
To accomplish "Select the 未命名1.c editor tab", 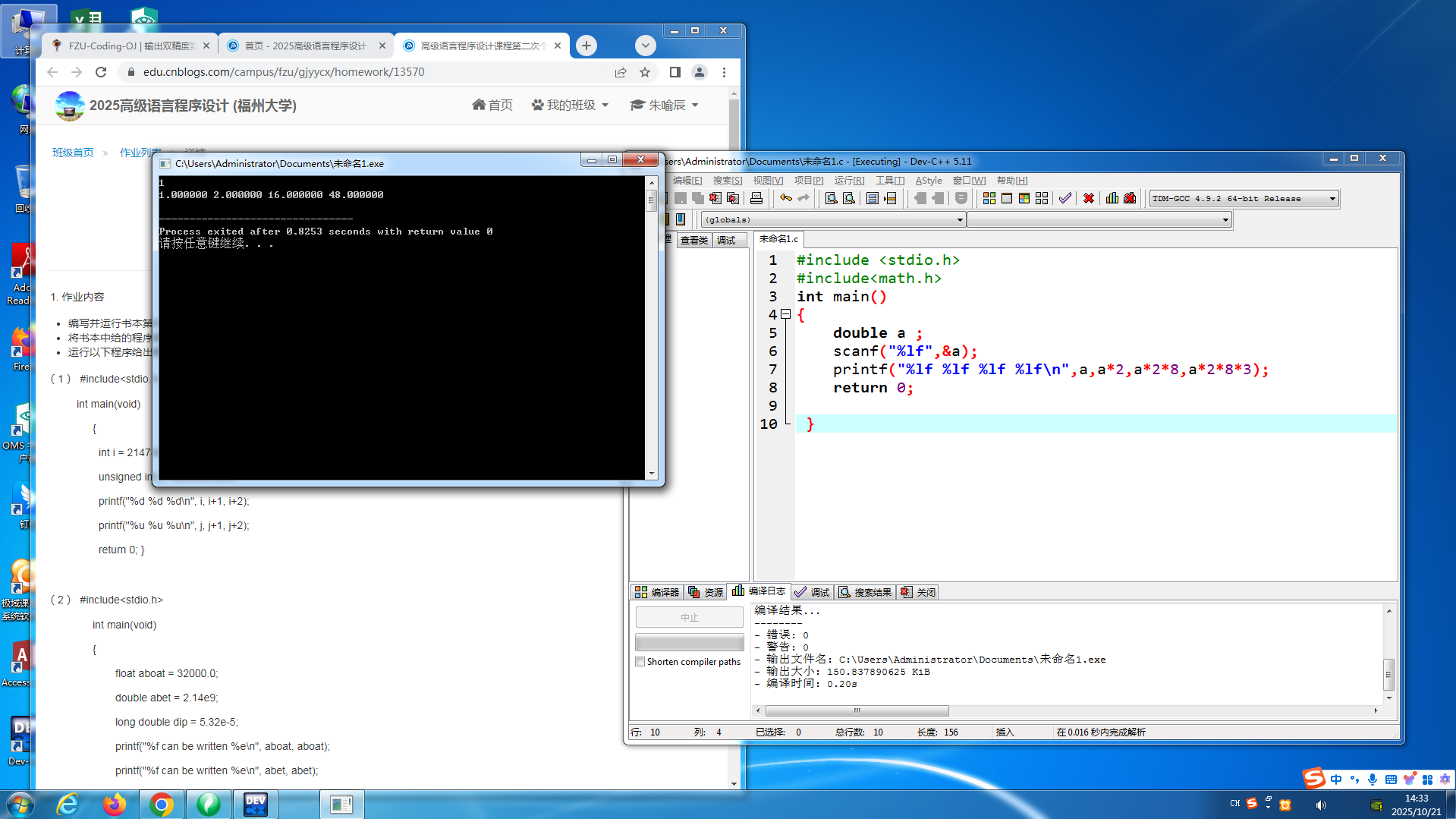I will pyautogui.click(x=778, y=239).
